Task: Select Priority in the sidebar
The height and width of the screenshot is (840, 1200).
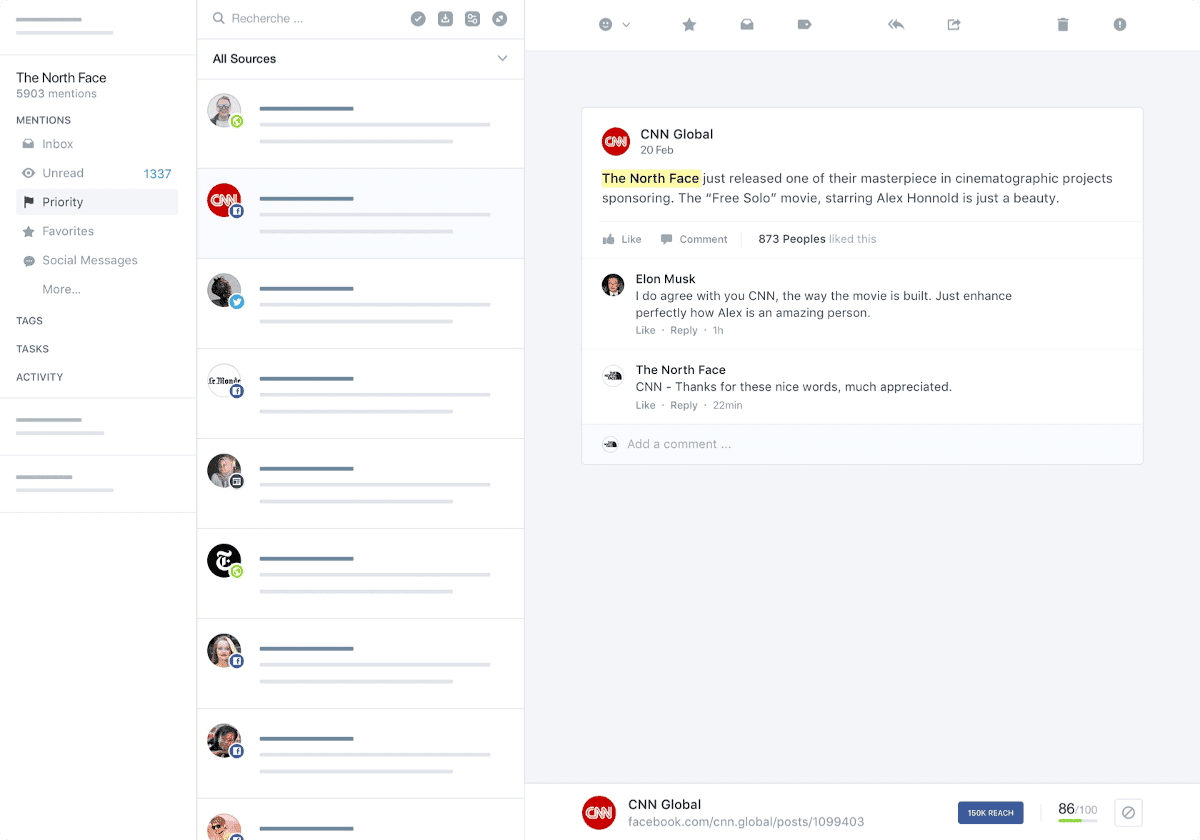Action: pyautogui.click(x=97, y=202)
